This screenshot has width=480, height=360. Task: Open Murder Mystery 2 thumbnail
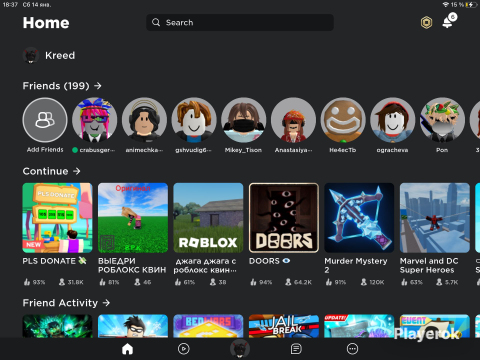pos(359,218)
